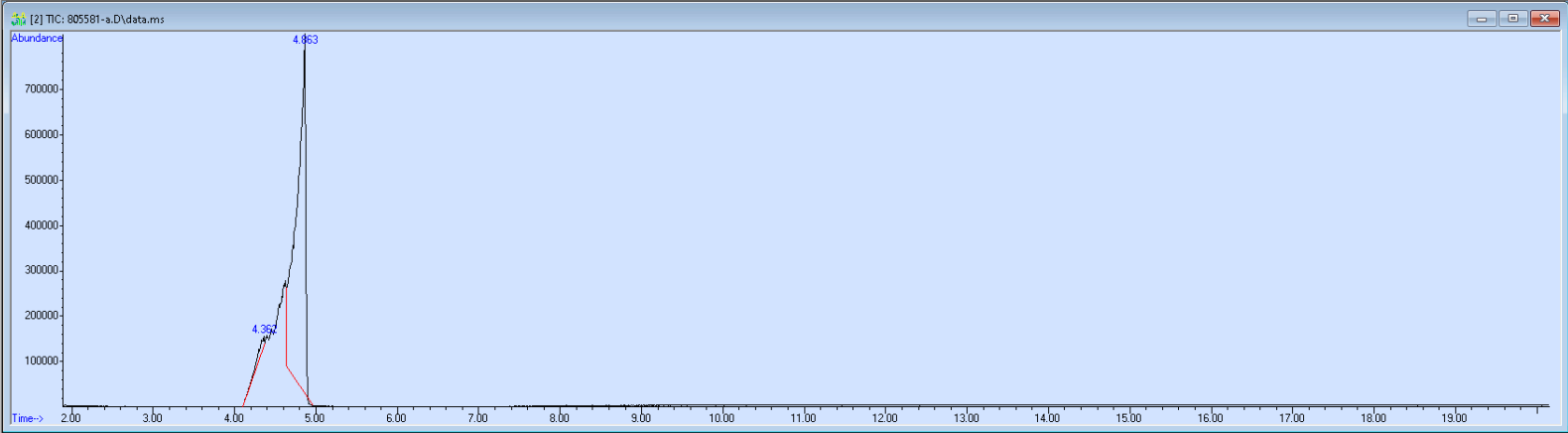Viewport: 1568px width, 433px height.
Task: Click the 200000 abundance tick label
Action: pos(43,316)
